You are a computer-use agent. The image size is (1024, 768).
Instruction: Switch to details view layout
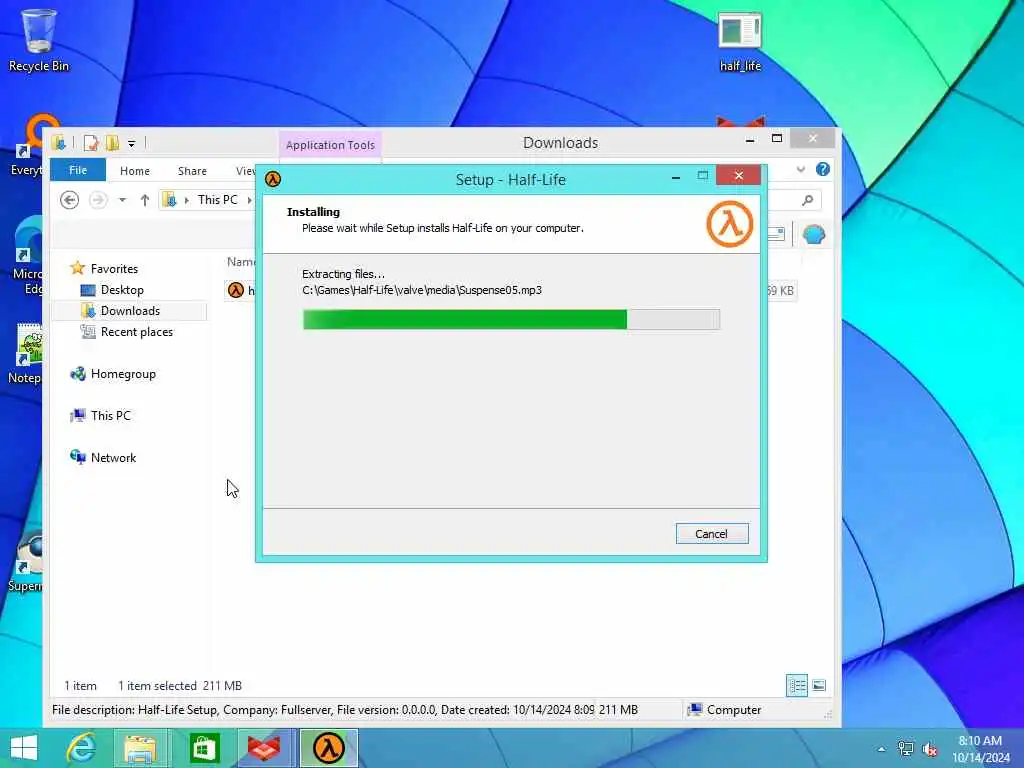pos(797,686)
